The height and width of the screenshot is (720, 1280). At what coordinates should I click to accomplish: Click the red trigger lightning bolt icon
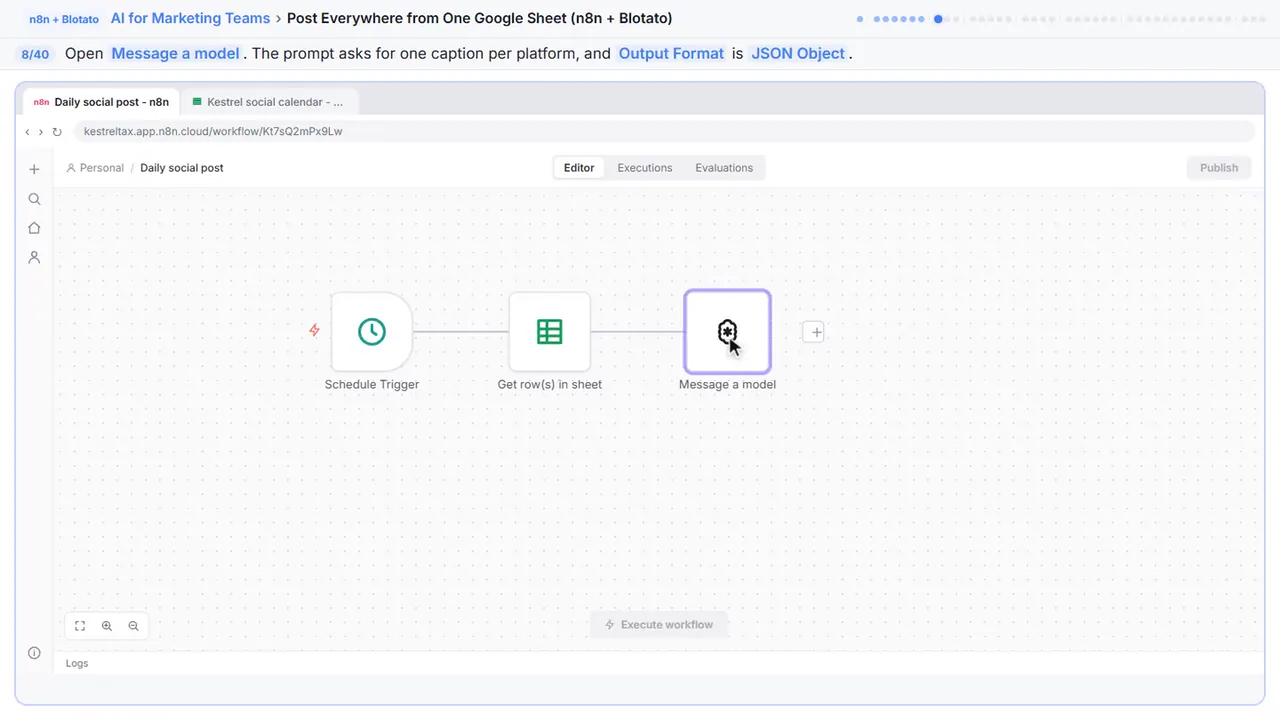[314, 330]
